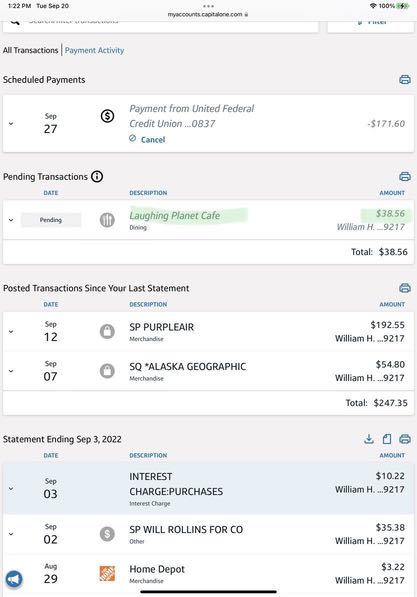Print Posted Transactions Since Last Statement

coord(405,288)
